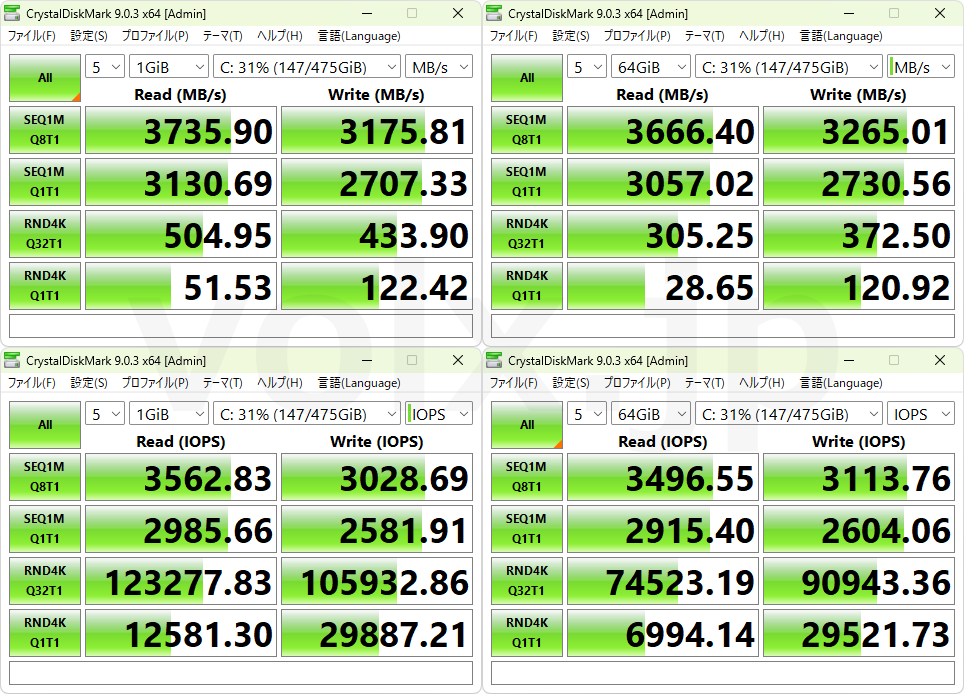The image size is (964, 694).
Task: Open the 64GiB test size dropdown in the top-right window
Action: tap(650, 67)
